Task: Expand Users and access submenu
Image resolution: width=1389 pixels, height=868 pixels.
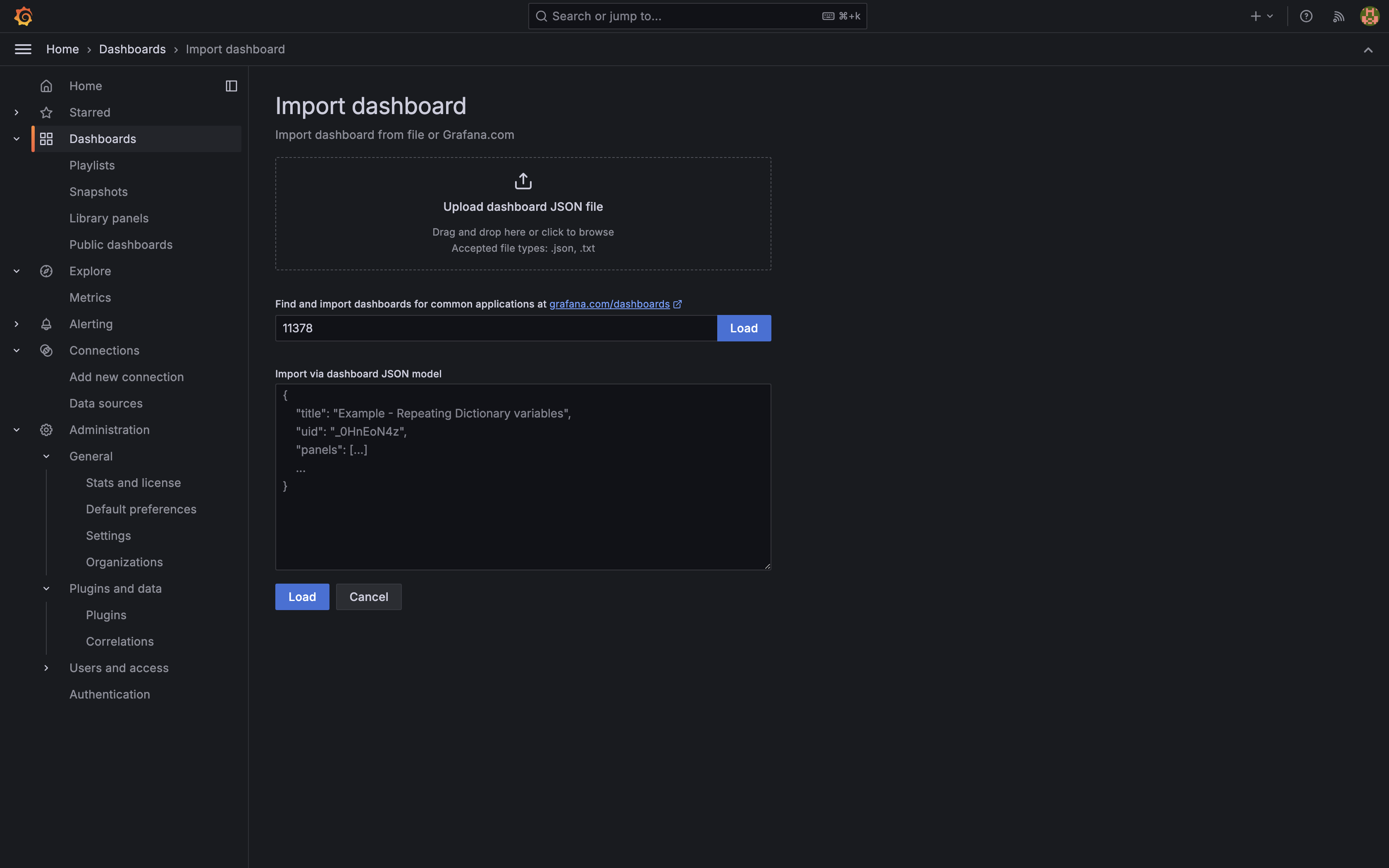Action: pos(46,668)
